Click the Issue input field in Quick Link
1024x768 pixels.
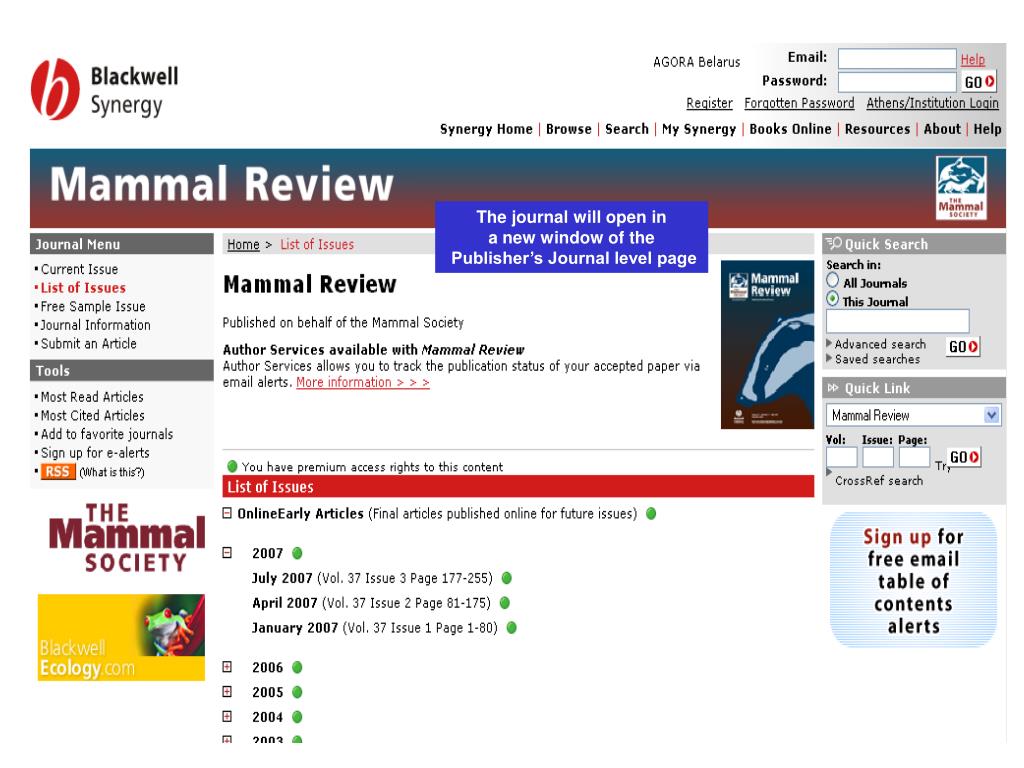tap(878, 457)
